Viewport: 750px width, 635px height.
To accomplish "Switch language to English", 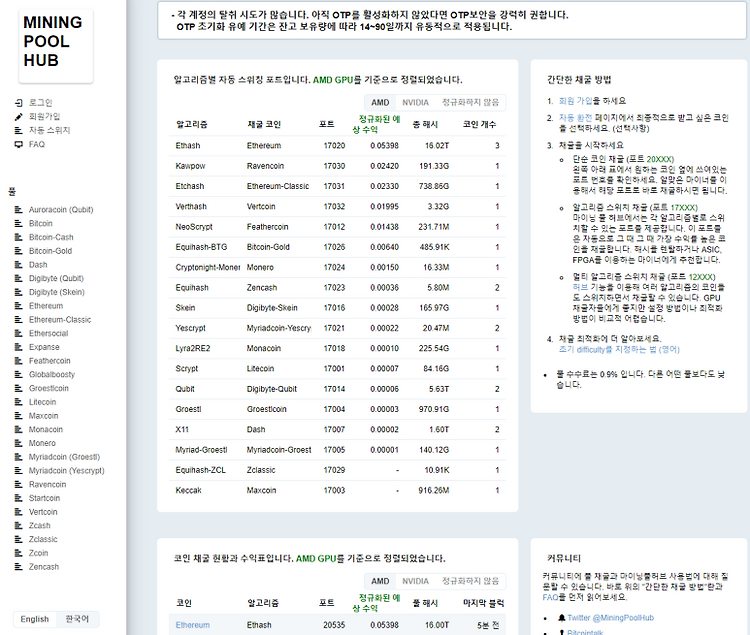I will pos(34,619).
